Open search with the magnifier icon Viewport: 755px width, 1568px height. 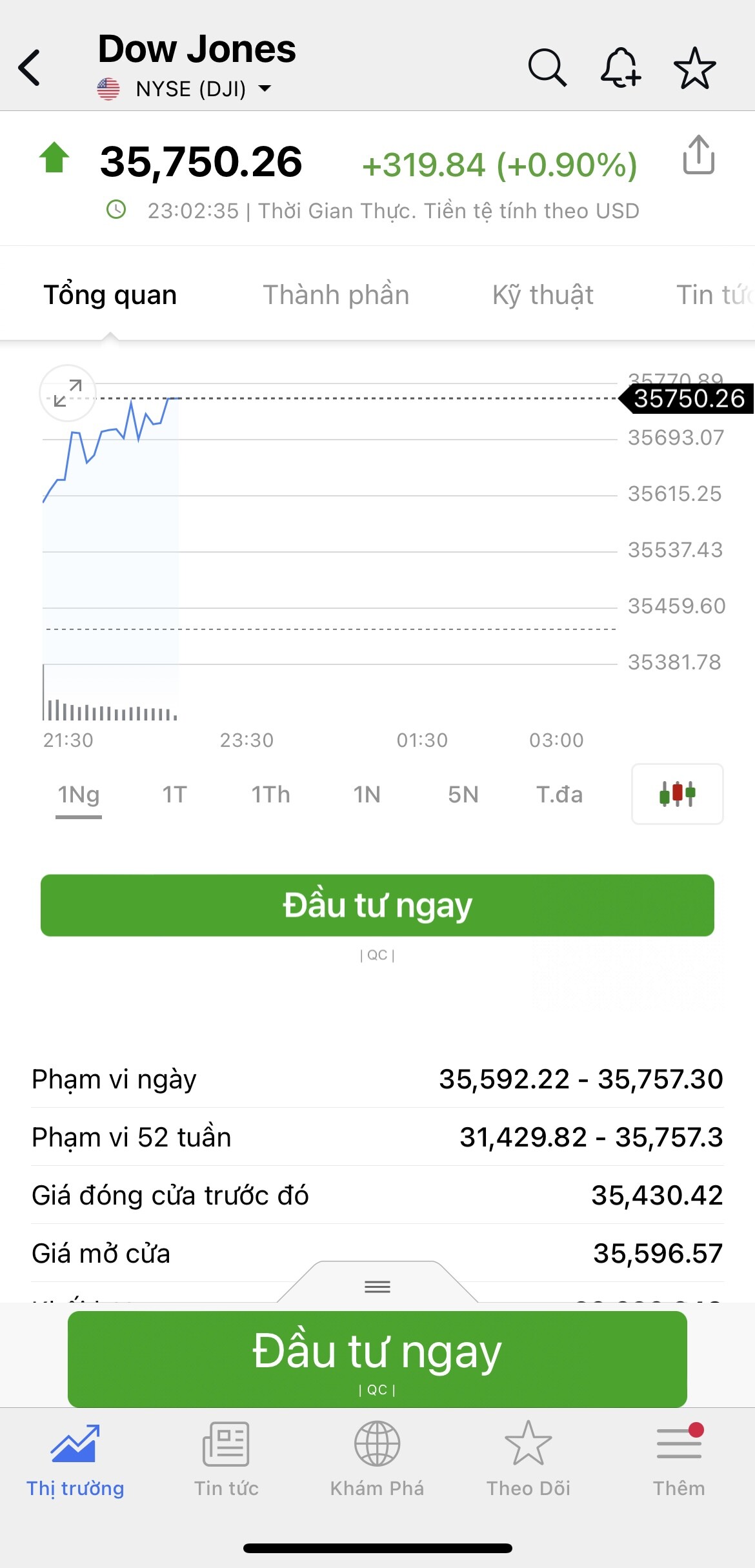547,67
